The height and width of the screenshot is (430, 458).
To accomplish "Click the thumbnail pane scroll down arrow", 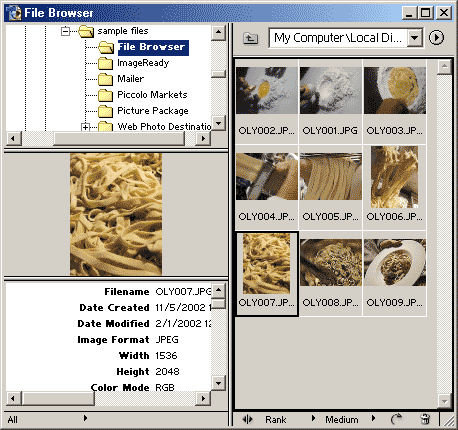I will coord(444,401).
